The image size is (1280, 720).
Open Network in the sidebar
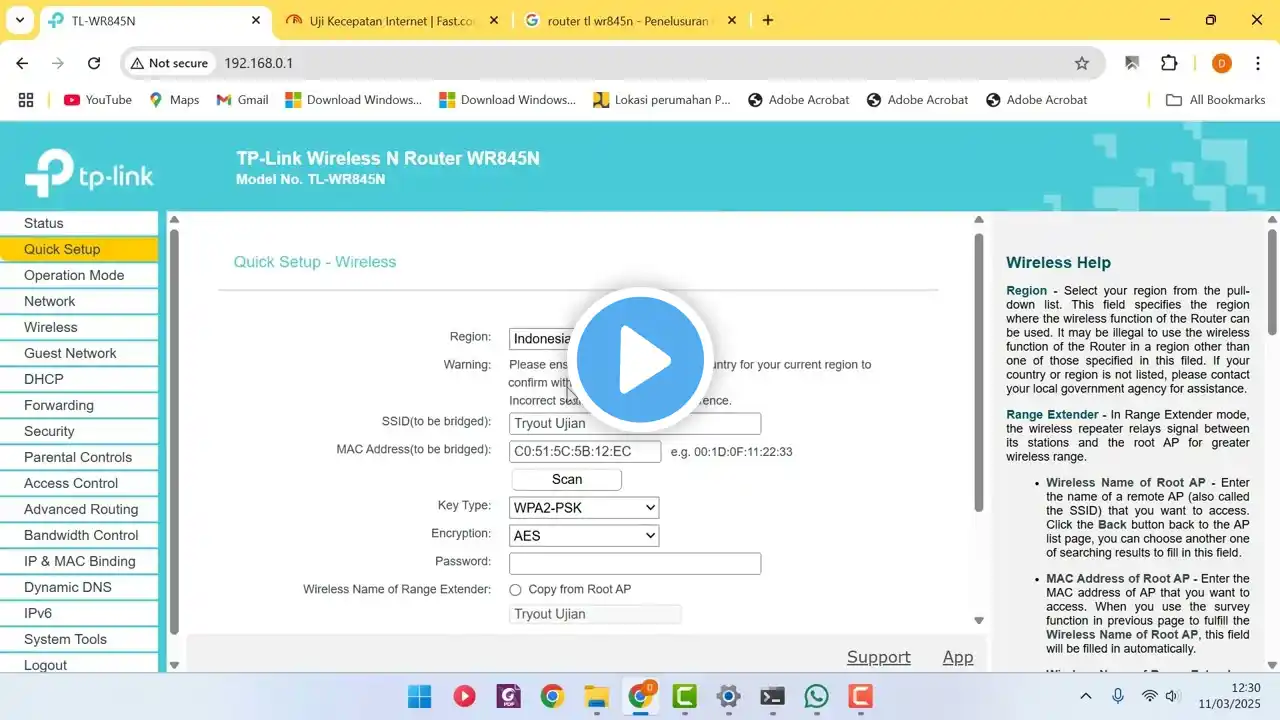79,301
